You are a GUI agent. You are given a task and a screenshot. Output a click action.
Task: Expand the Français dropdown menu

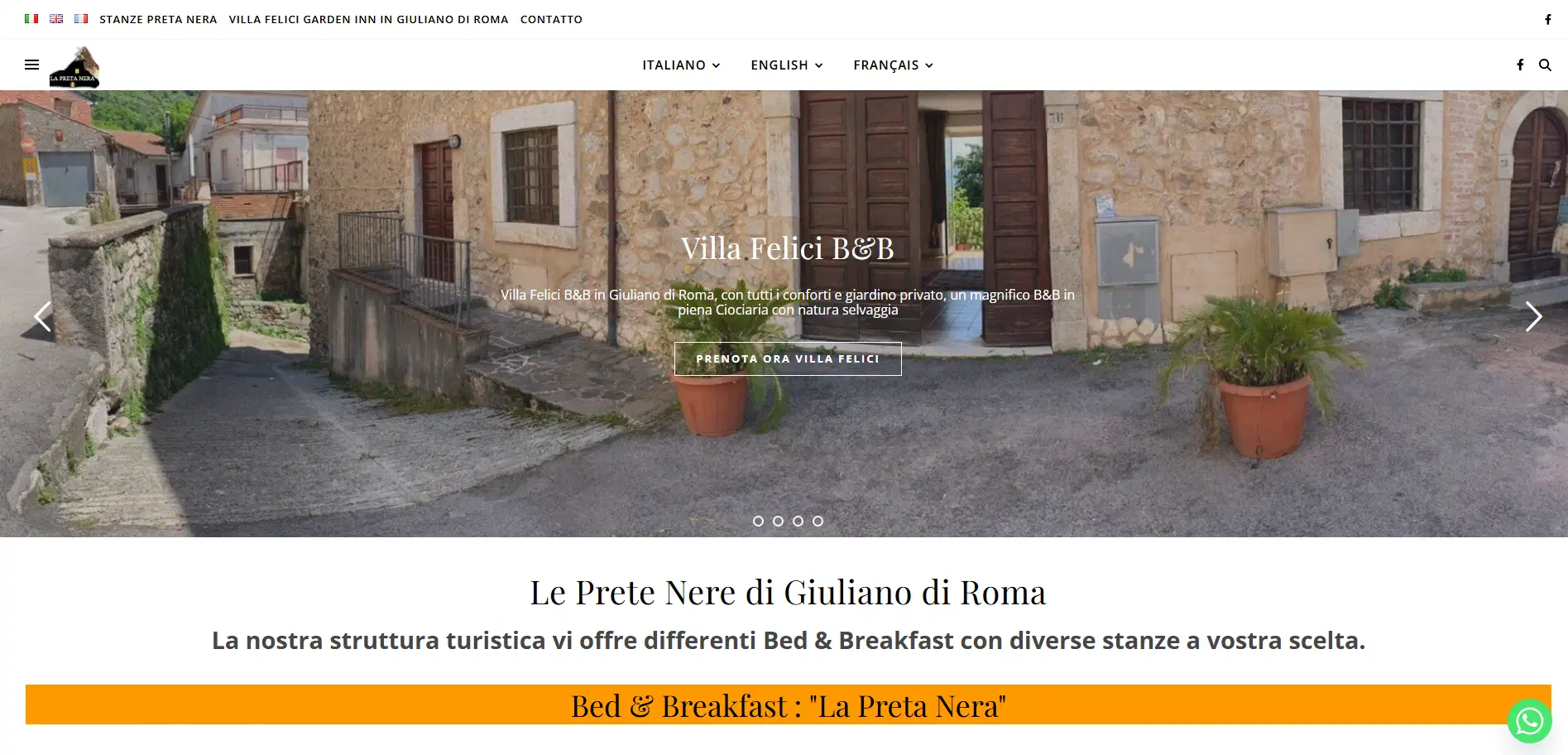894,65
